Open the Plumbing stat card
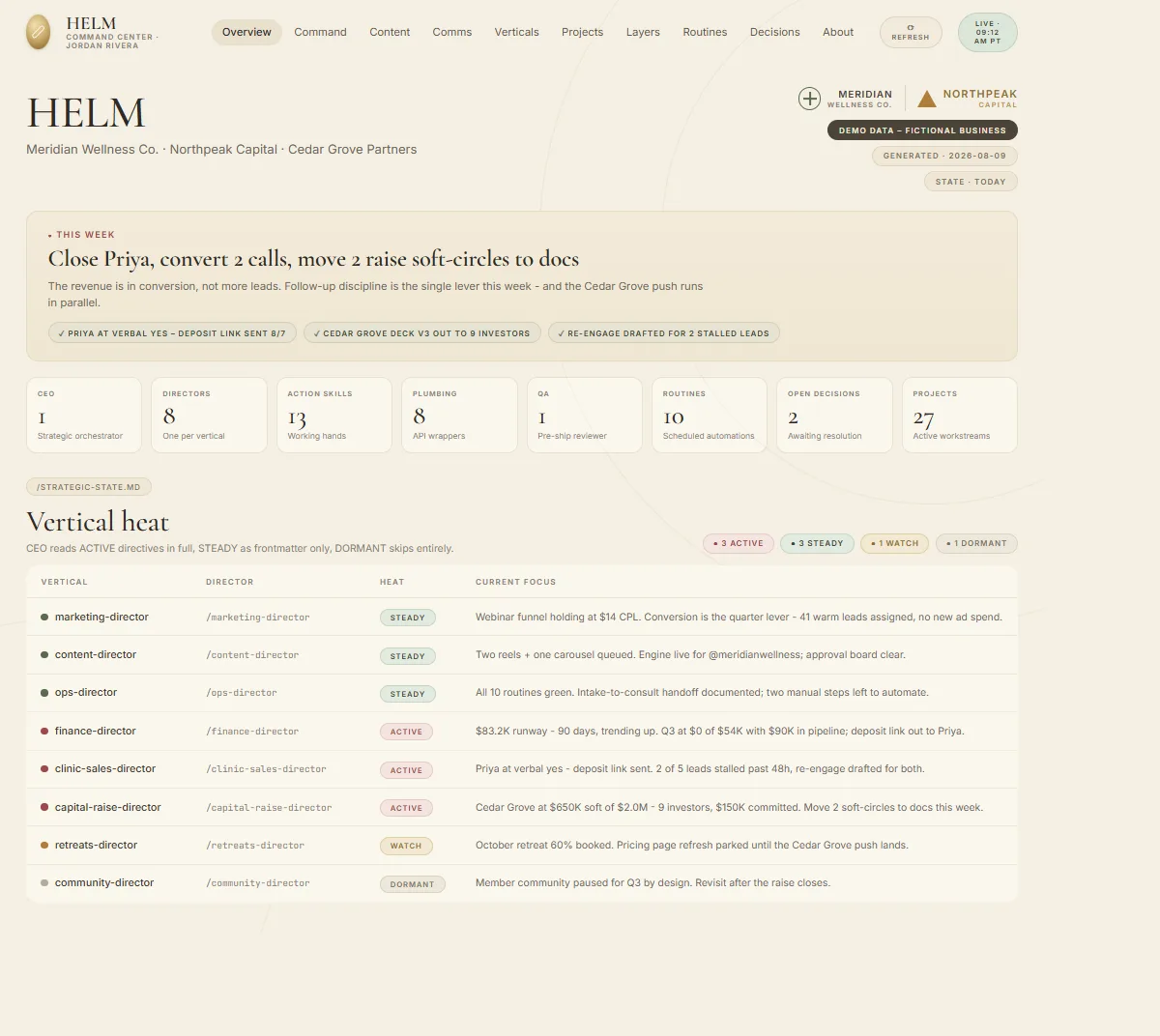Image resolution: width=1160 pixels, height=1036 pixels. (x=459, y=415)
